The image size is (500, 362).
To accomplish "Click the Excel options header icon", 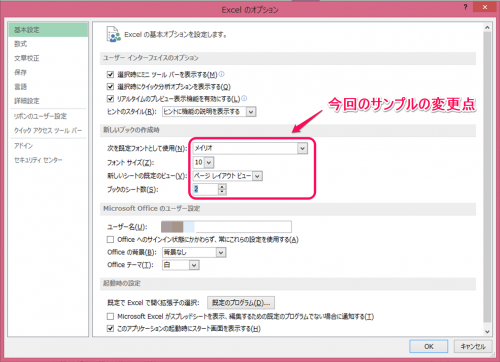I will click(x=113, y=34).
